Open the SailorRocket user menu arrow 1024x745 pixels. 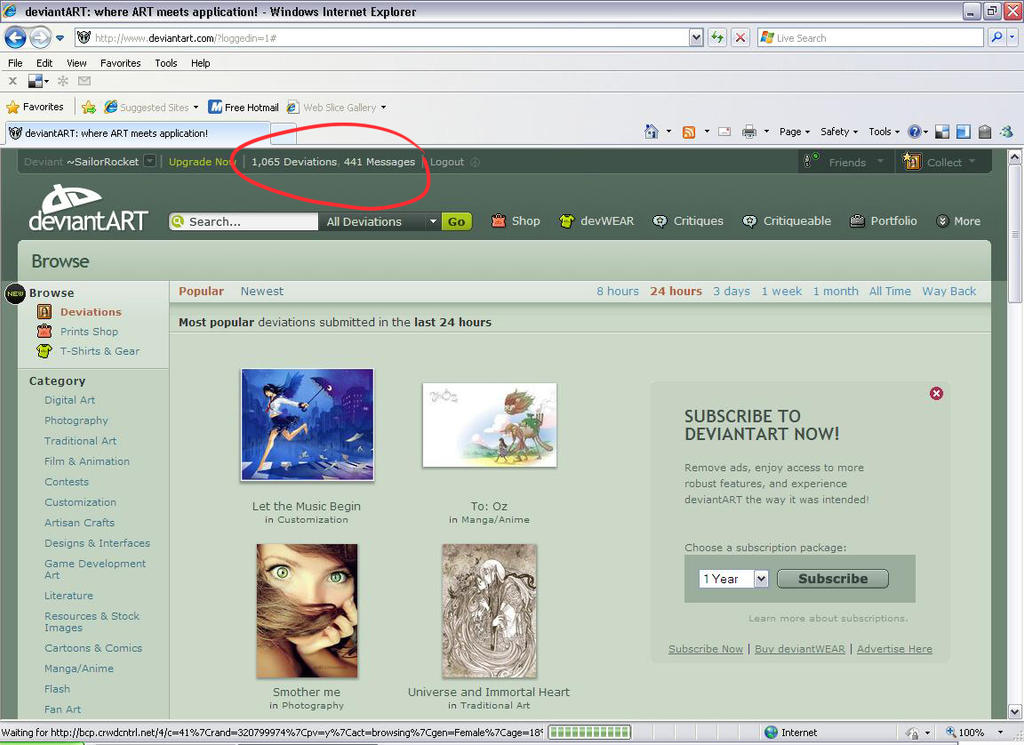[150, 161]
